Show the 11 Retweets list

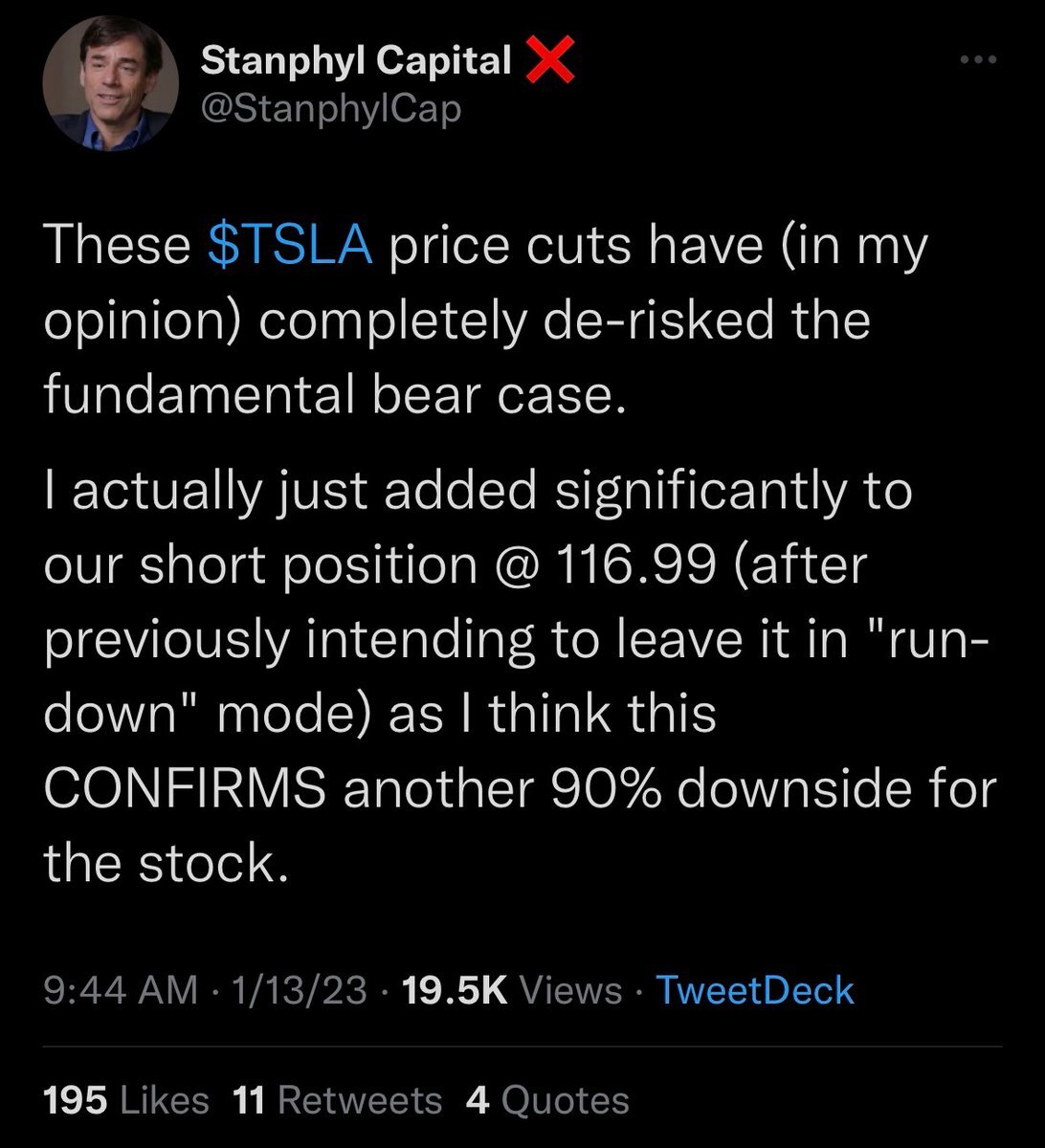pos(337,1099)
